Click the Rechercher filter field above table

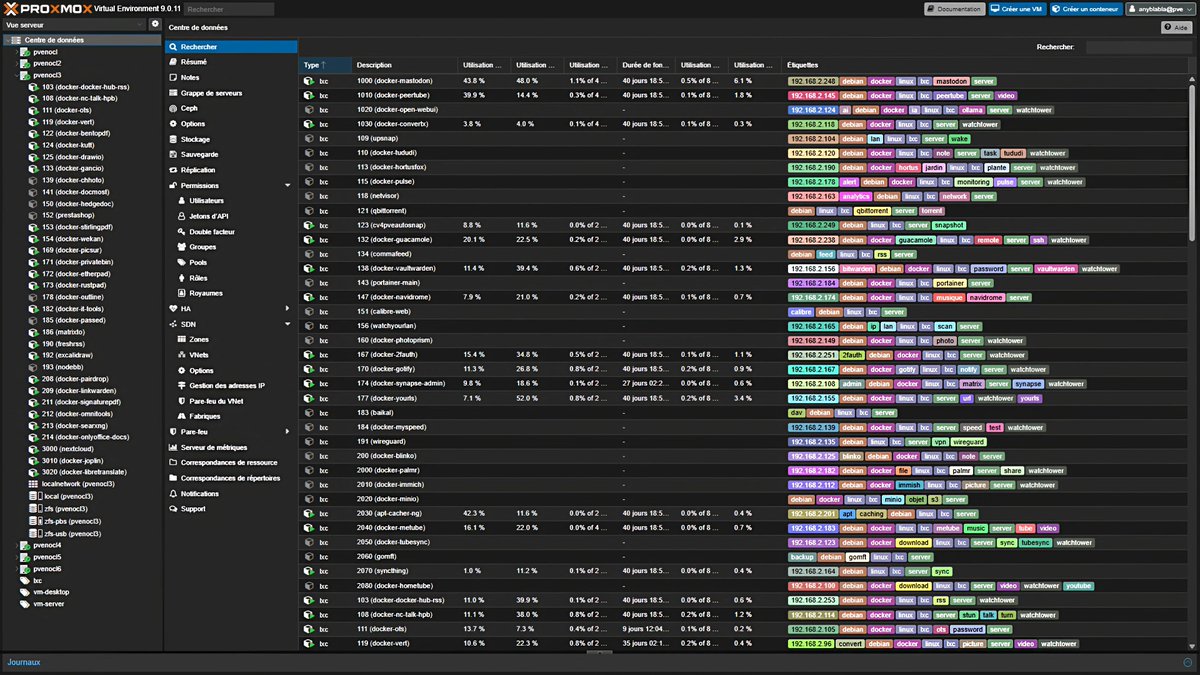click(1138, 46)
